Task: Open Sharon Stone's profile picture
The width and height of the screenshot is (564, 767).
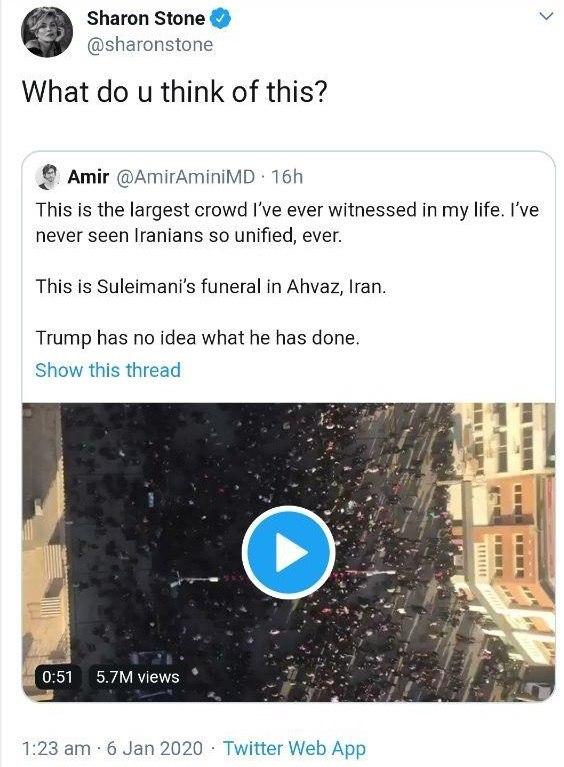Action: (x=47, y=32)
